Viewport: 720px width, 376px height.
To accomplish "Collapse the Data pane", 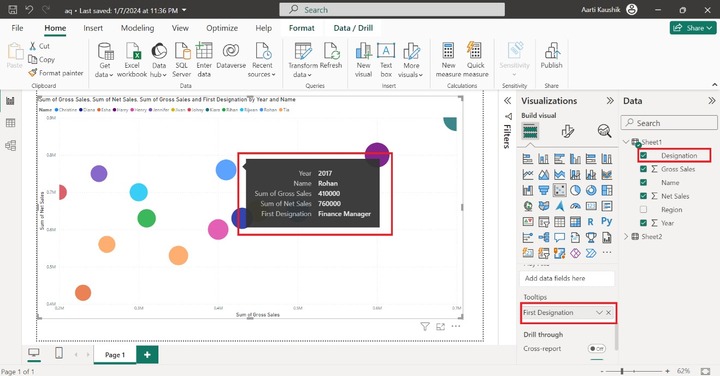I will coord(711,101).
